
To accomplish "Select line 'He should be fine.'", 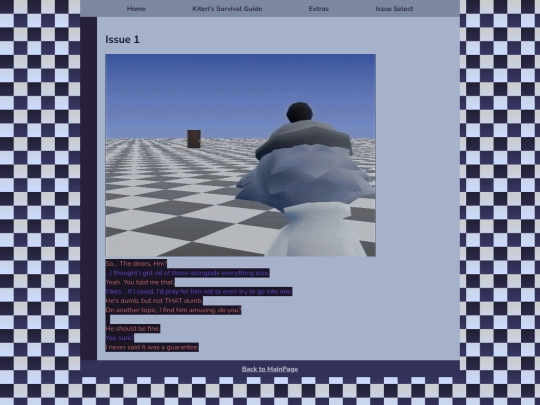I will 133,329.
